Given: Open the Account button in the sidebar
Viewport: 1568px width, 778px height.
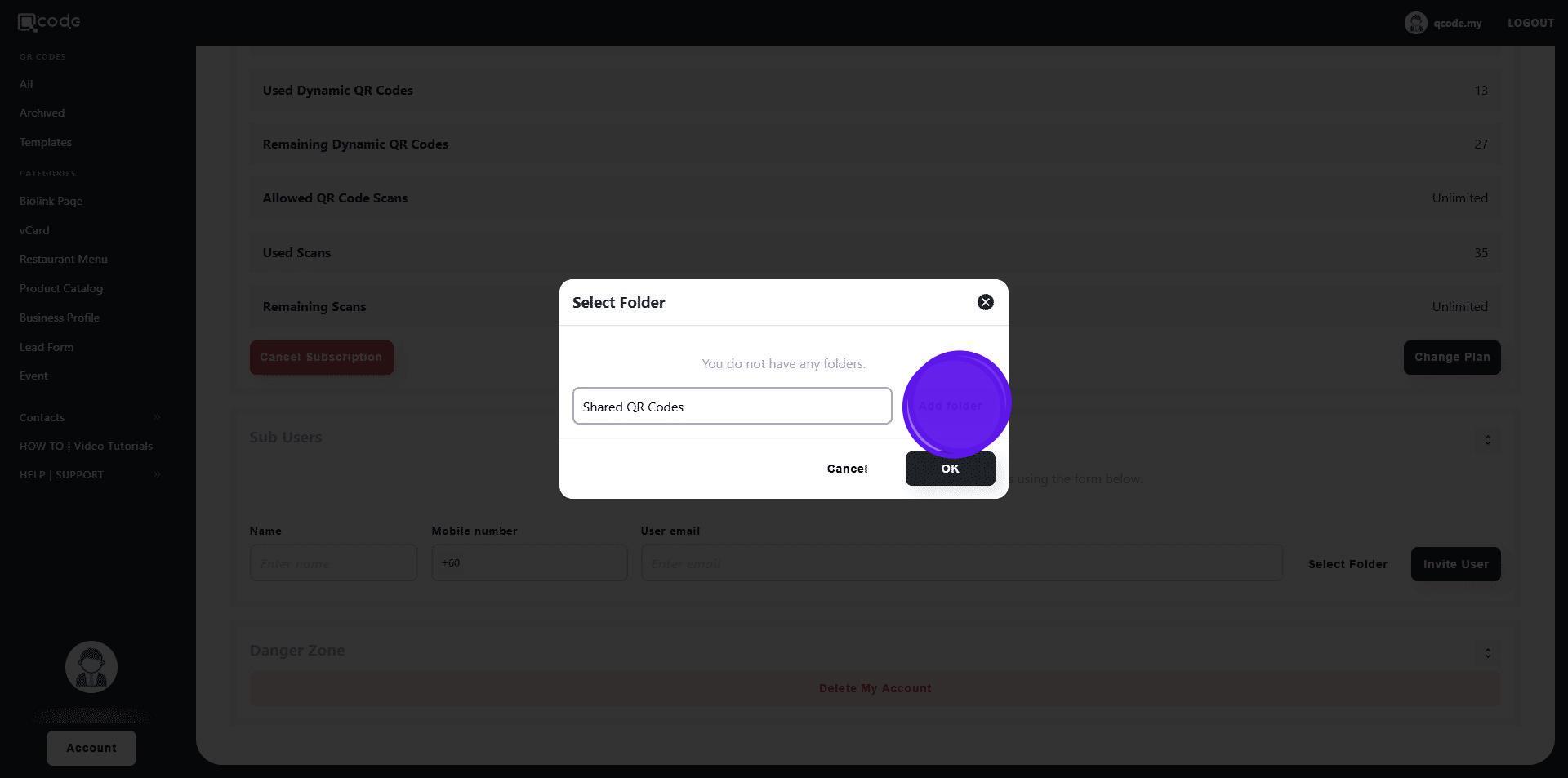Looking at the screenshot, I should 91,748.
